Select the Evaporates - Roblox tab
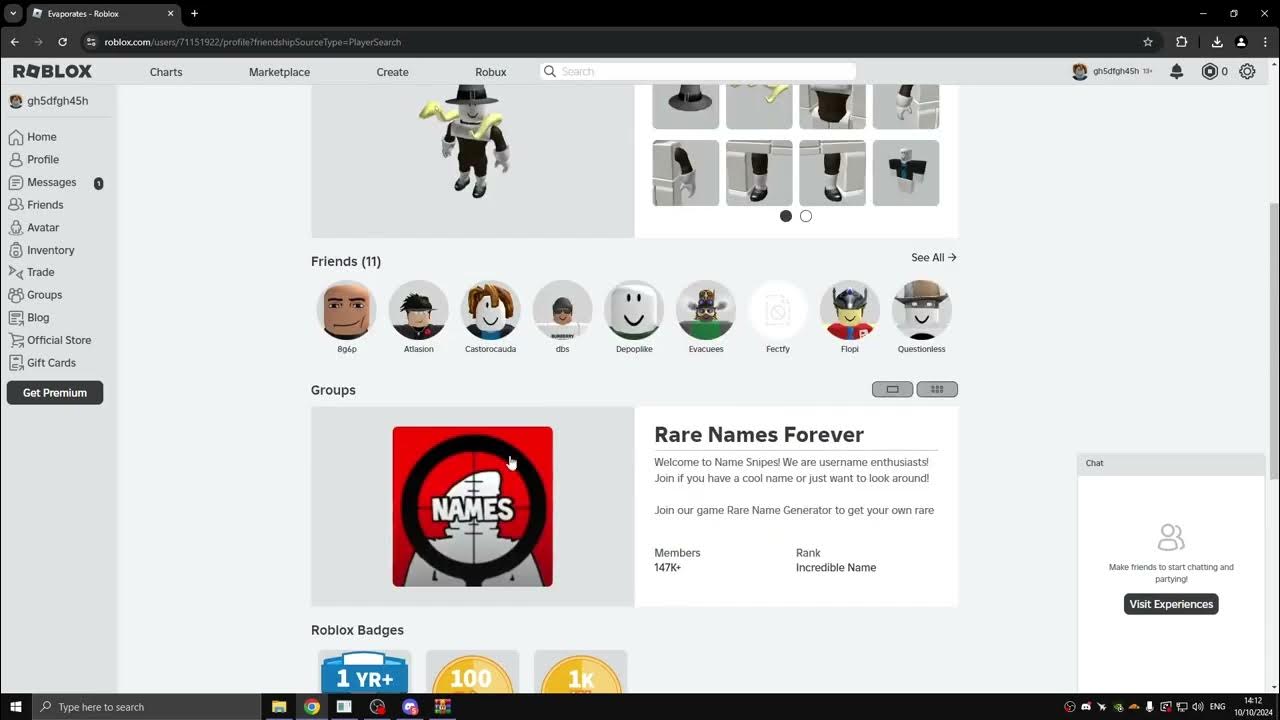Screen dimensions: 1280x720 tap(103, 14)
